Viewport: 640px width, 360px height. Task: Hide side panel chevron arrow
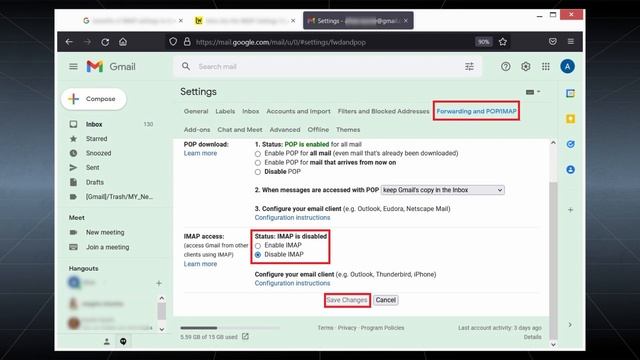[571, 325]
